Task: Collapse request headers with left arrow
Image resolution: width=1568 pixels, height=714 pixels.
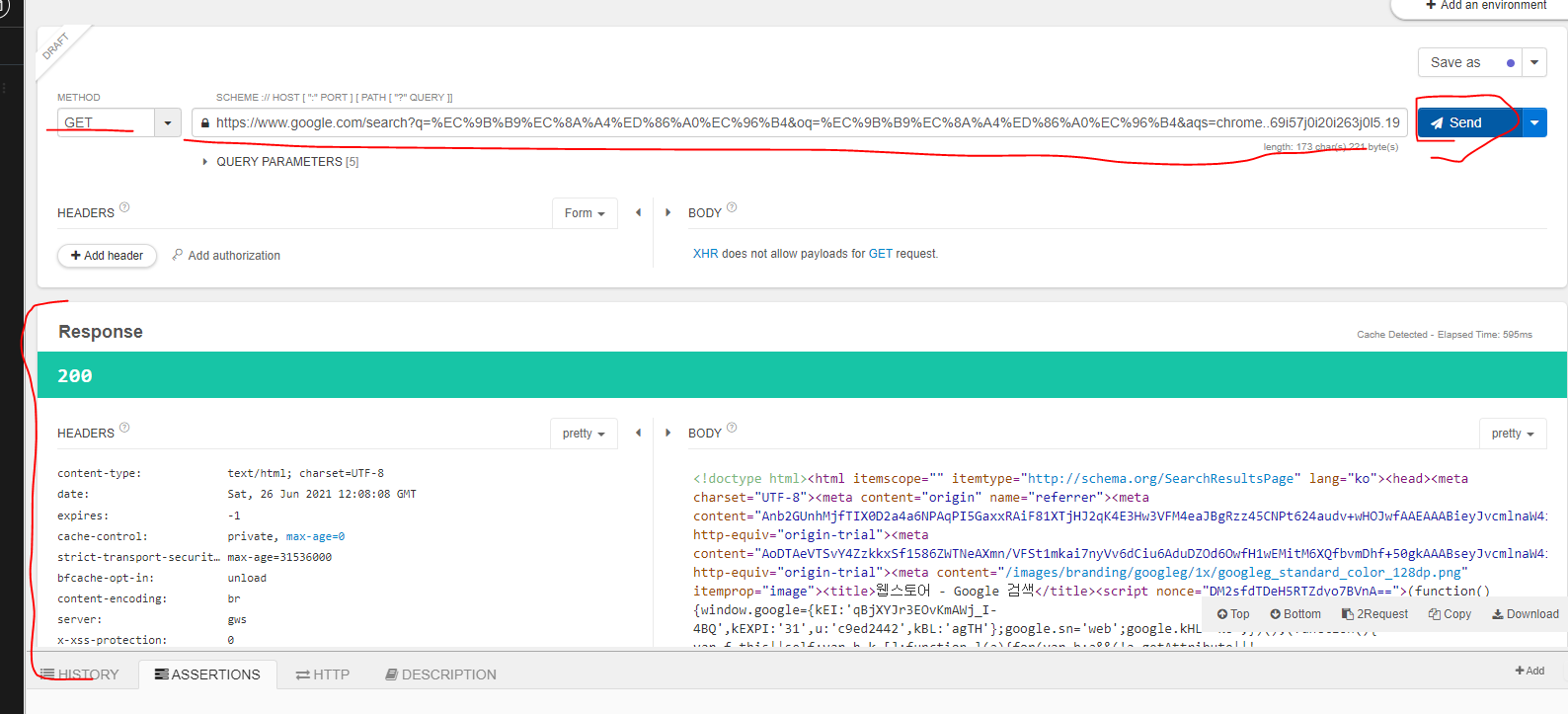Action: [x=638, y=212]
